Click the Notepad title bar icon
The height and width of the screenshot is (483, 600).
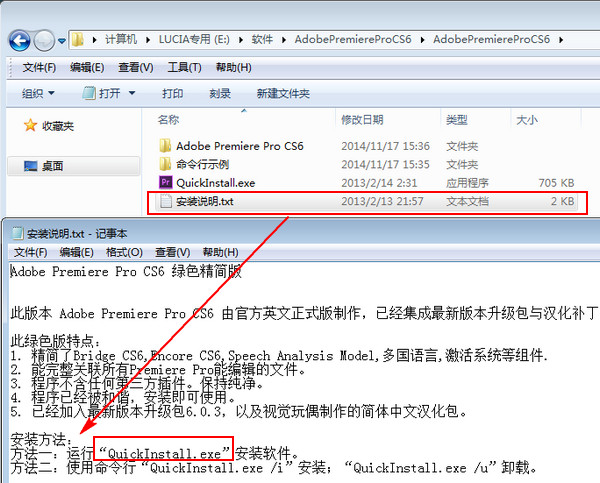tap(18, 233)
